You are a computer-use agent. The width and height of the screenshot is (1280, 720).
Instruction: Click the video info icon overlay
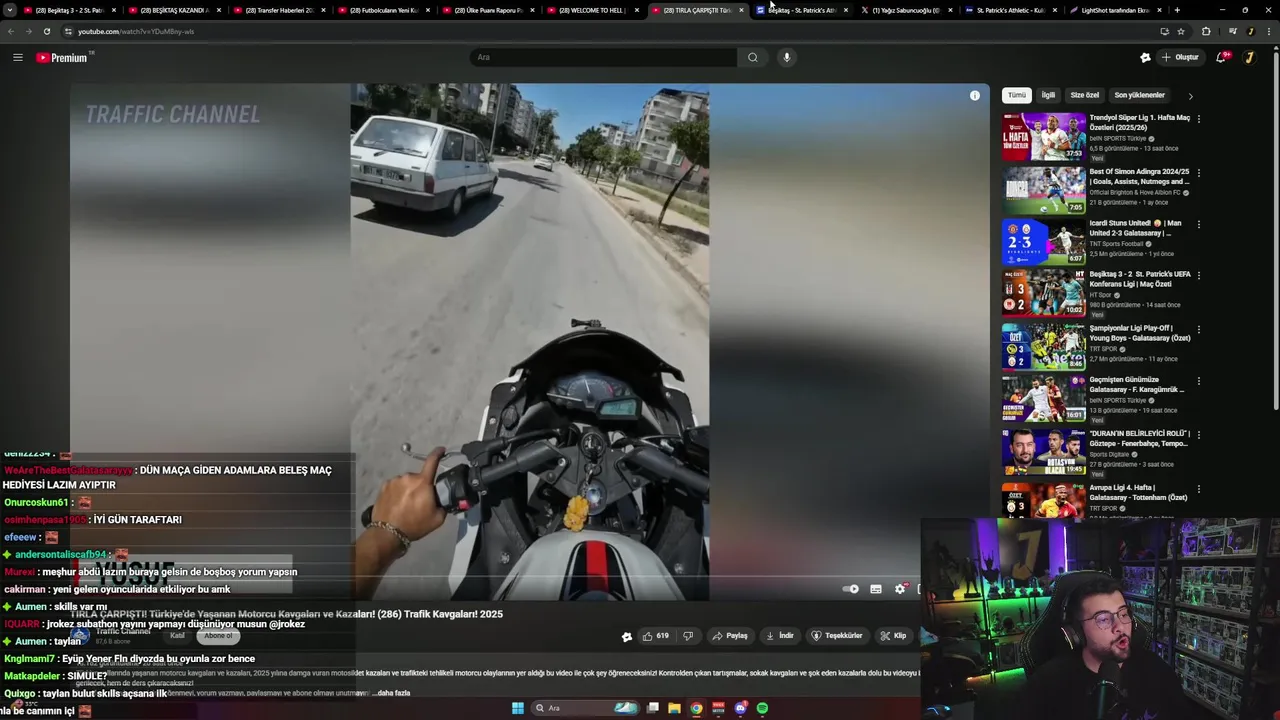point(975,96)
